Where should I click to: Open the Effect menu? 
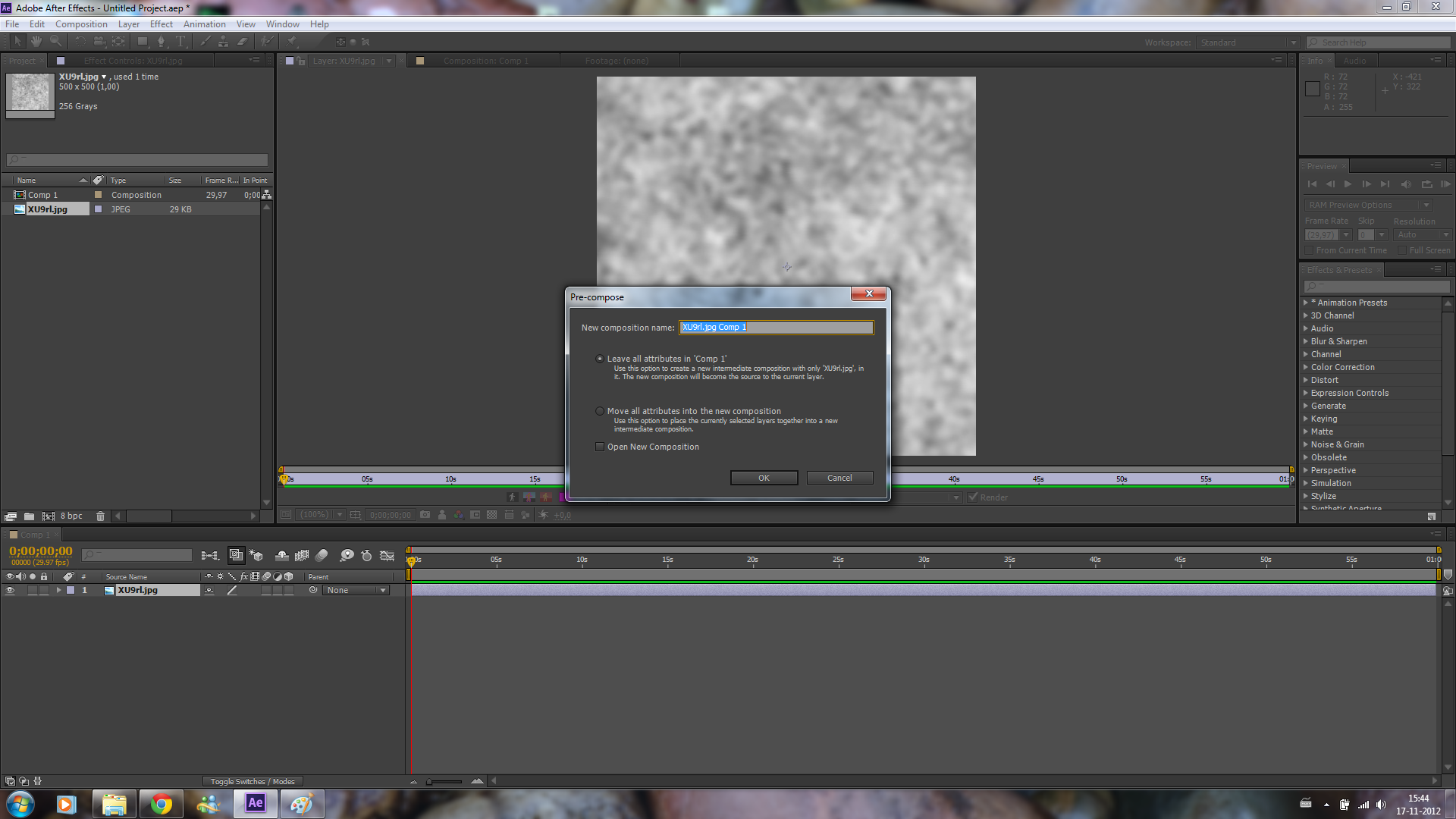coord(161,24)
